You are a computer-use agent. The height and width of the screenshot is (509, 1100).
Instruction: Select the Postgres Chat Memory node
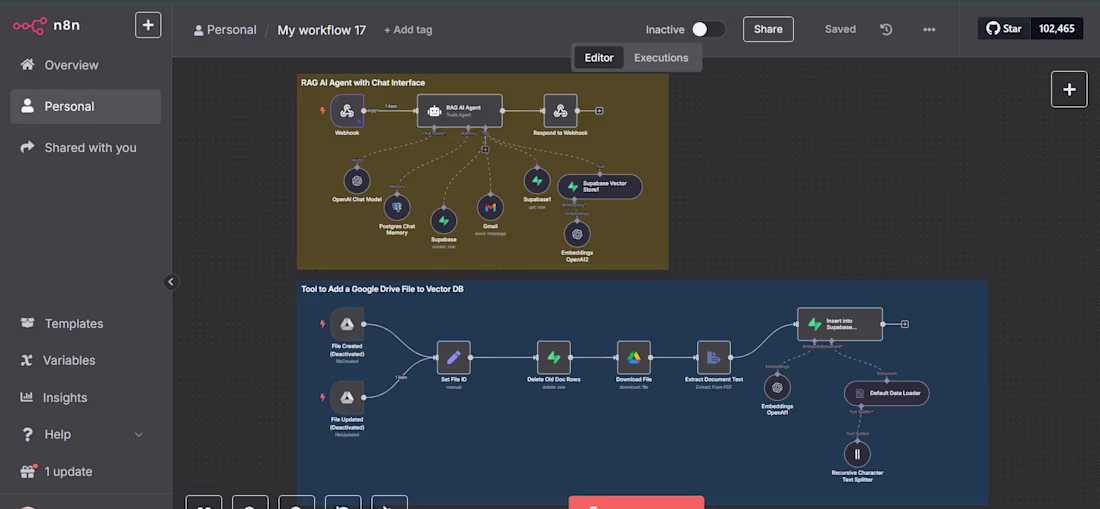397,208
